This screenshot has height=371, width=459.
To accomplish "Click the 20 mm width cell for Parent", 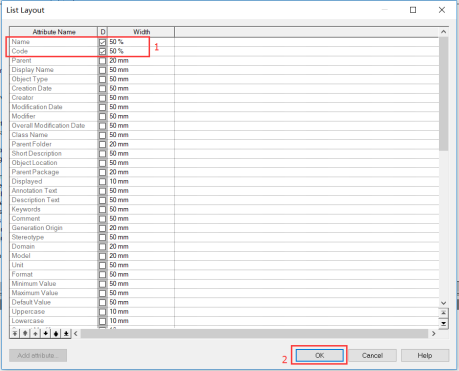I will (141, 61).
